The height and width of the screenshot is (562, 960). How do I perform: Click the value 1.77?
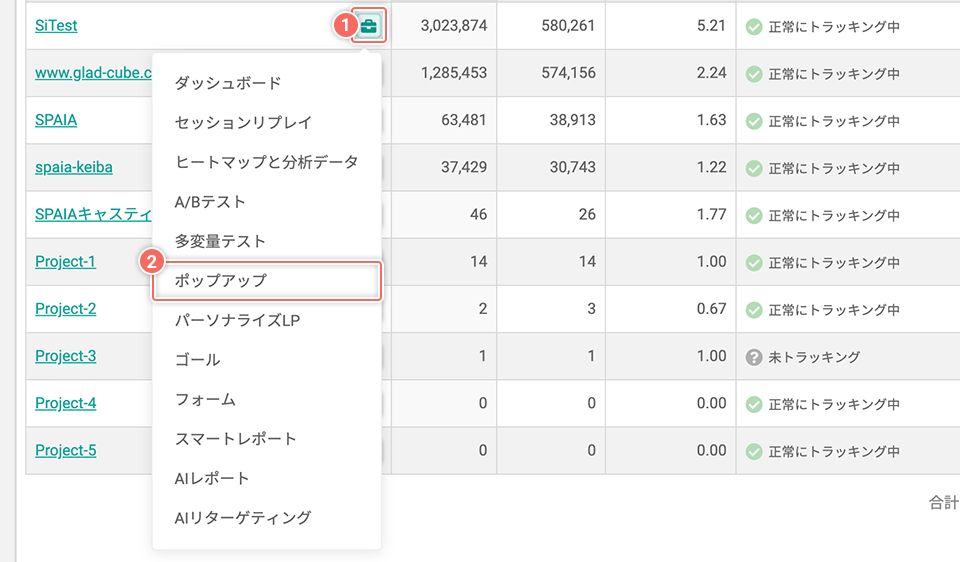point(711,214)
